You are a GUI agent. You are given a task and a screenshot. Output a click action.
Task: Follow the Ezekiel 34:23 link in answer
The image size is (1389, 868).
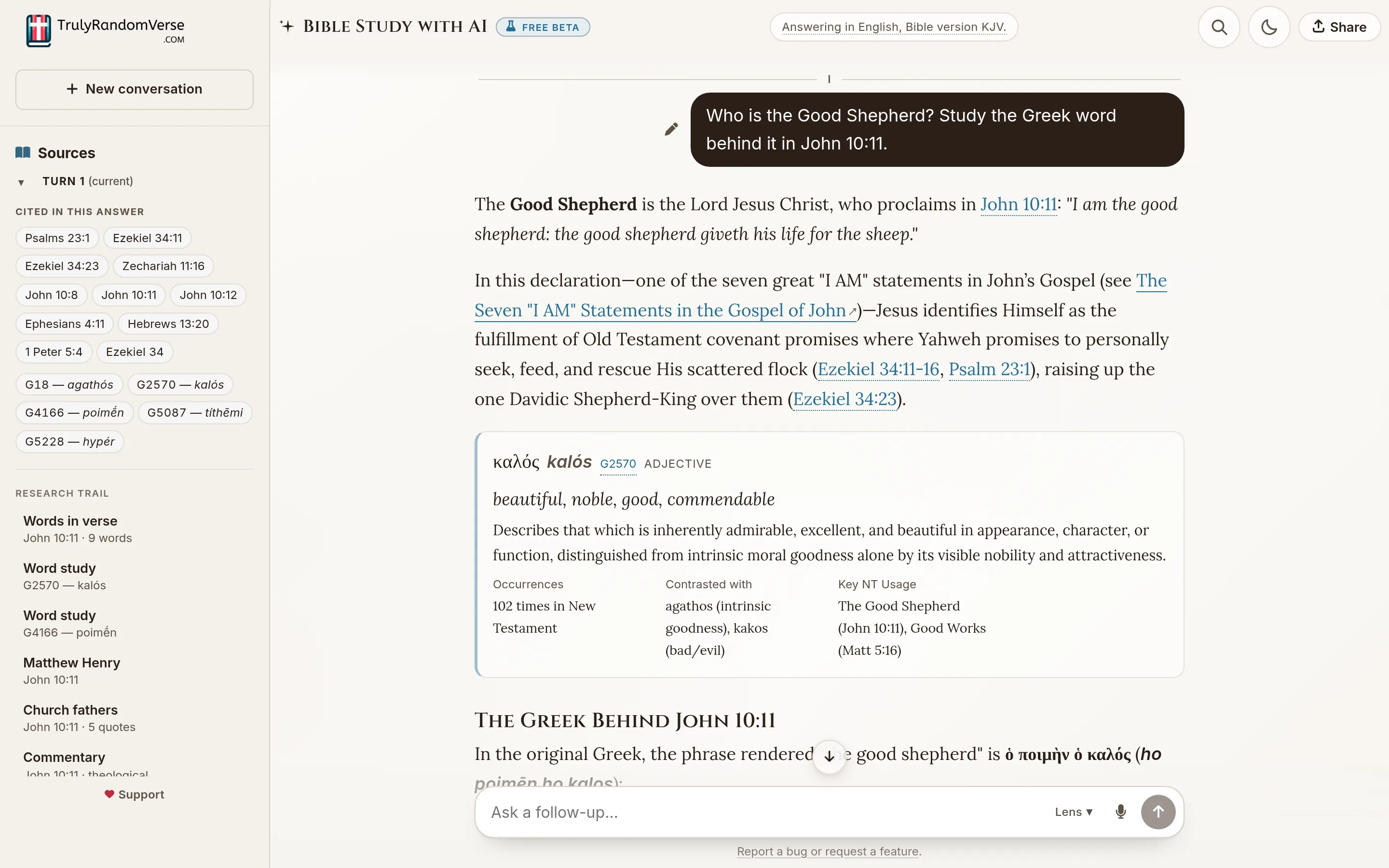pyautogui.click(x=844, y=399)
